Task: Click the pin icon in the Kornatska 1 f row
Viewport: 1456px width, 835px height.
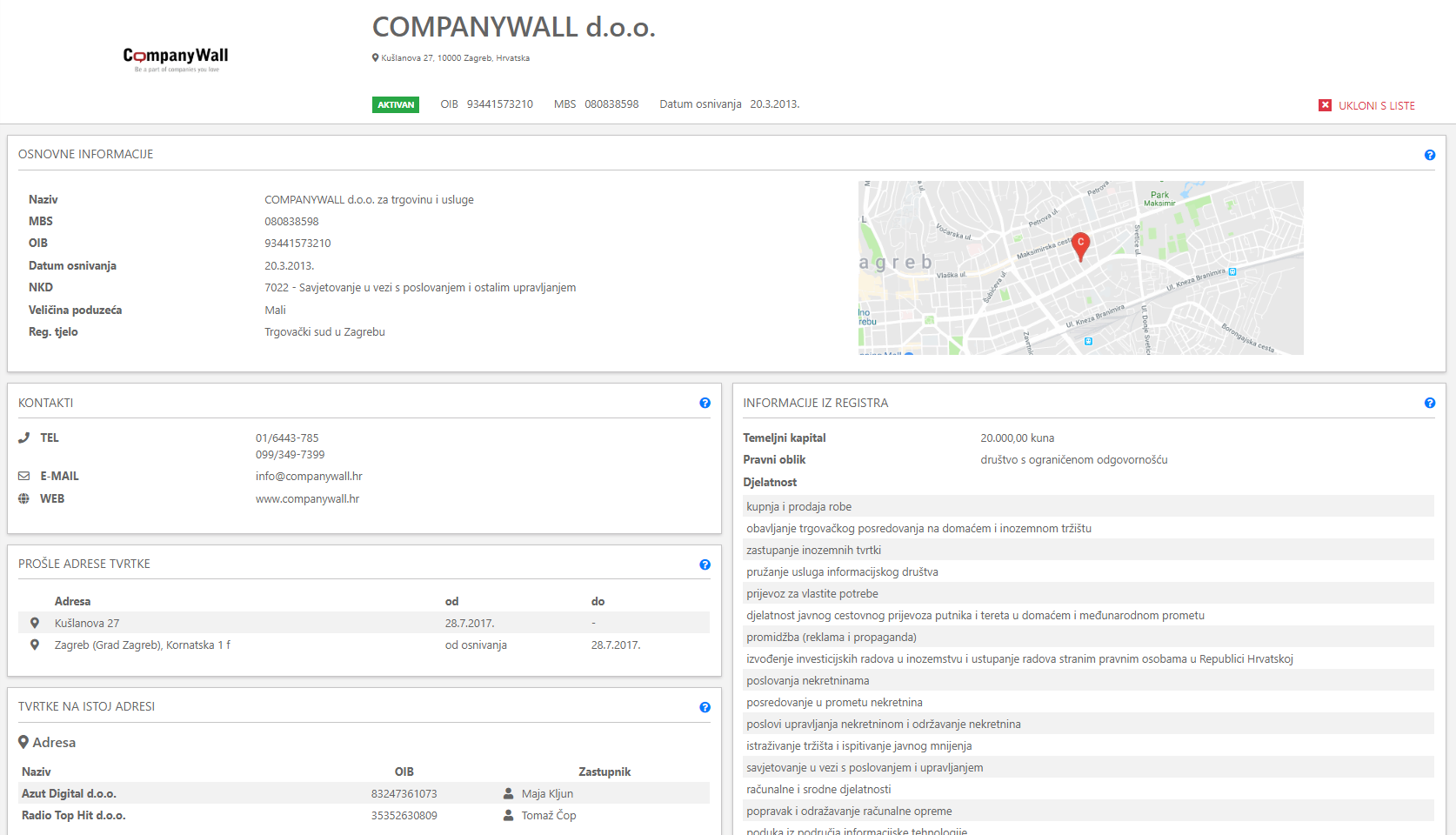Action: (x=35, y=645)
